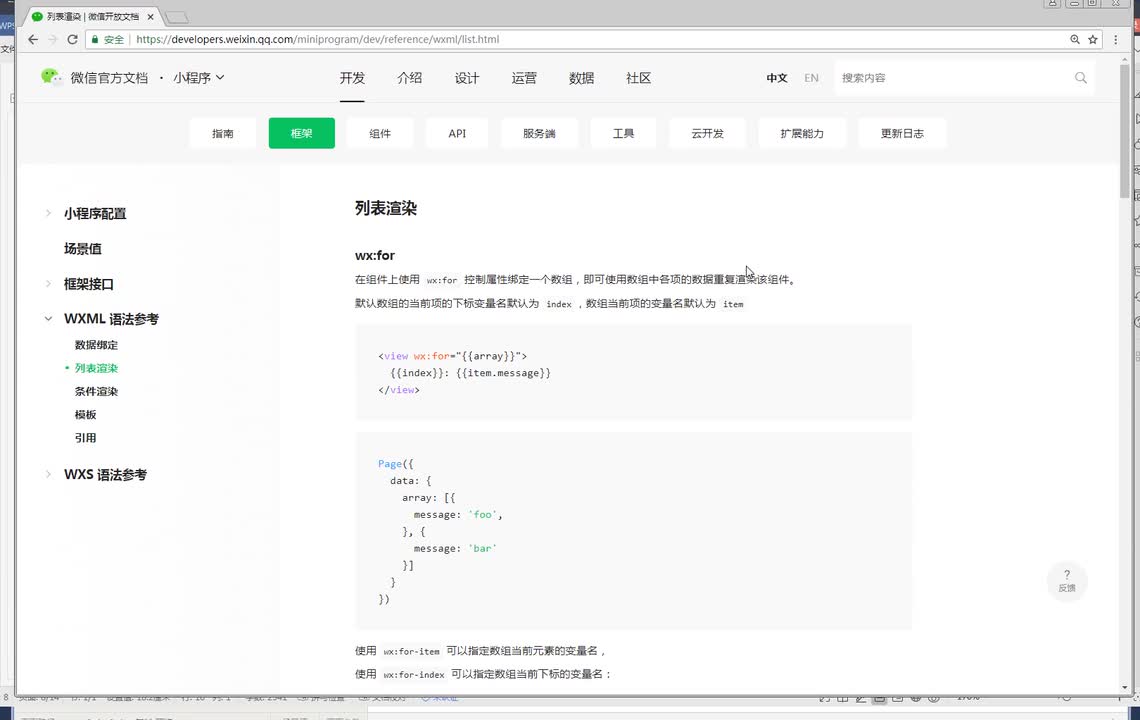
Task: Open the zoom magnifier icon in address bar
Action: pos(1075,39)
